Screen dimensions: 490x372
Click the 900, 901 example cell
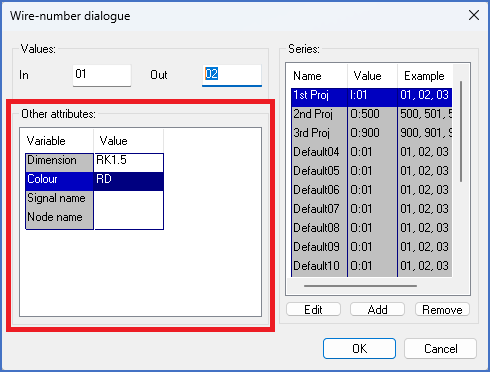pos(425,135)
